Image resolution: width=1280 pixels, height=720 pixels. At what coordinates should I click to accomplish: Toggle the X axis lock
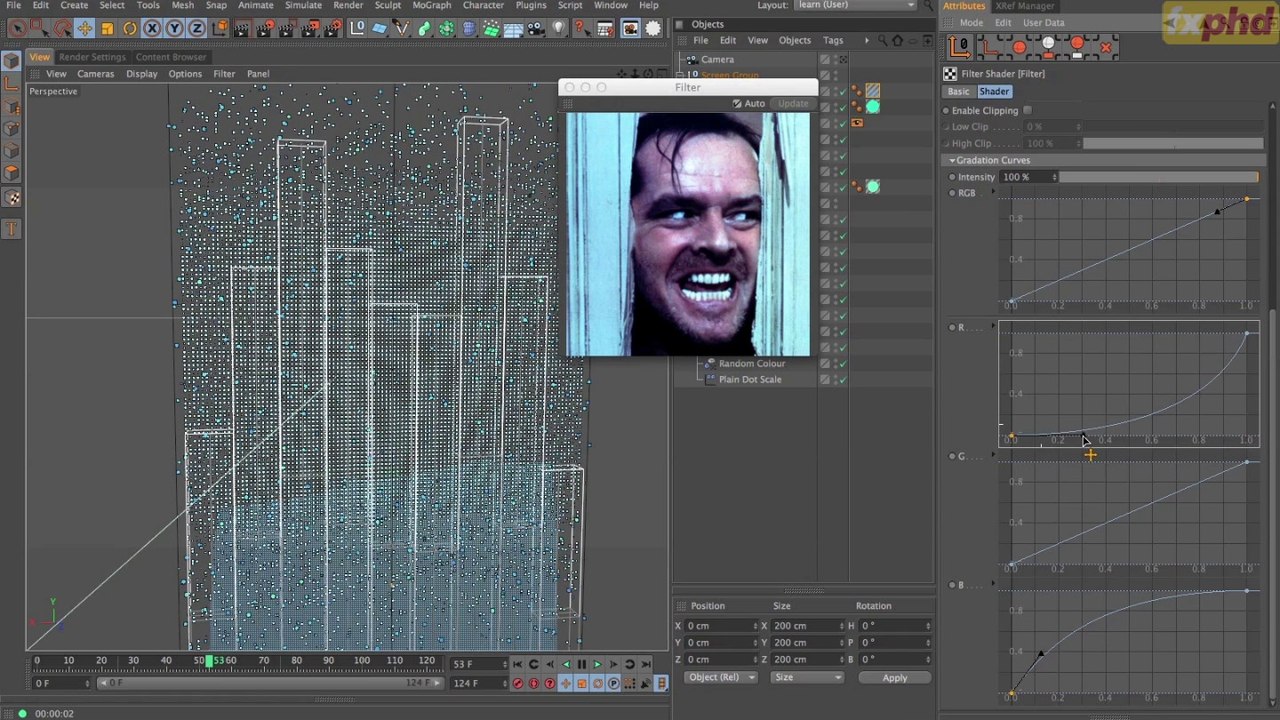152,28
